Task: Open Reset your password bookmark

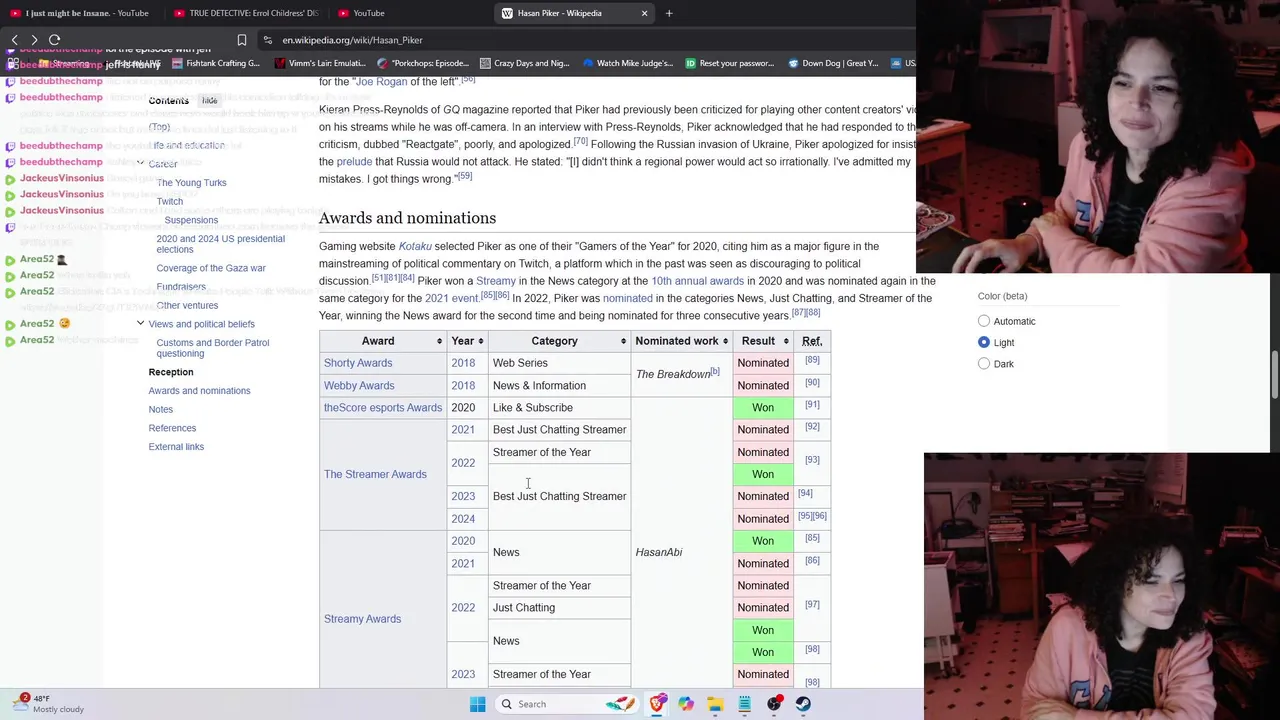Action: tap(730, 63)
